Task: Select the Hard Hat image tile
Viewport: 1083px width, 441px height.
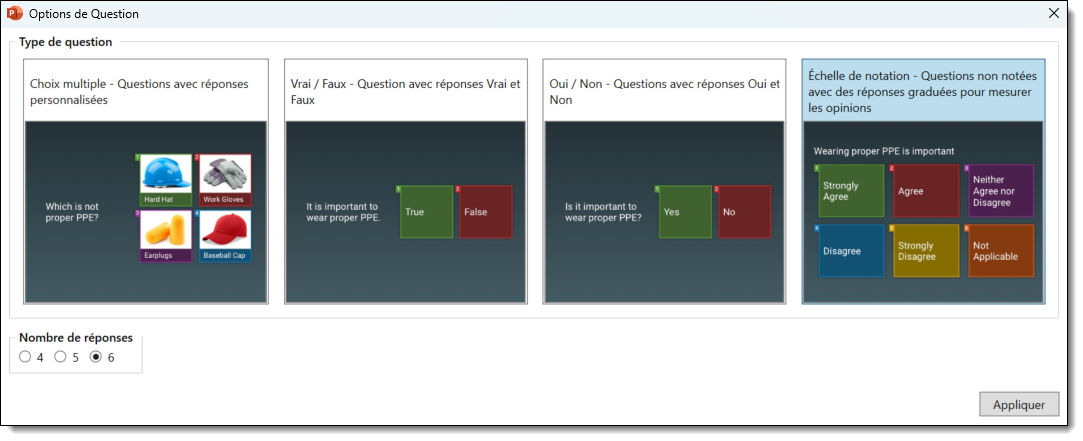Action: click(165, 180)
